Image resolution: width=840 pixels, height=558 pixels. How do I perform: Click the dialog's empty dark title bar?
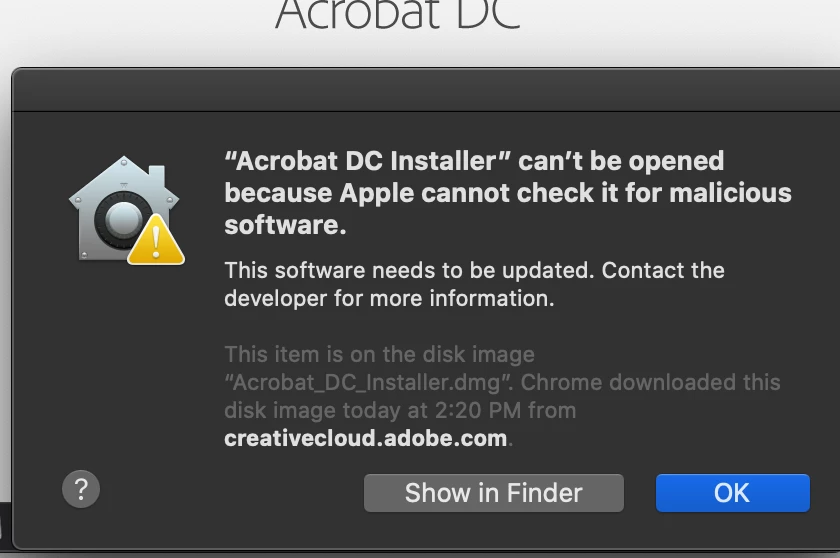(426, 90)
